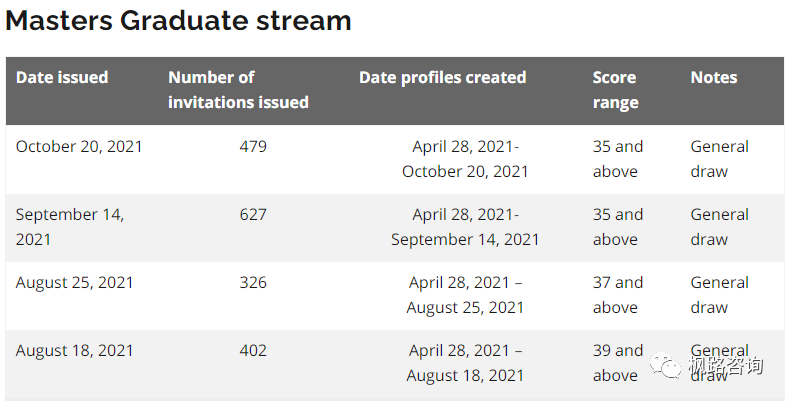The image size is (789, 401).
Task: Select the August 18, 2021 date cell
Action: (x=74, y=350)
